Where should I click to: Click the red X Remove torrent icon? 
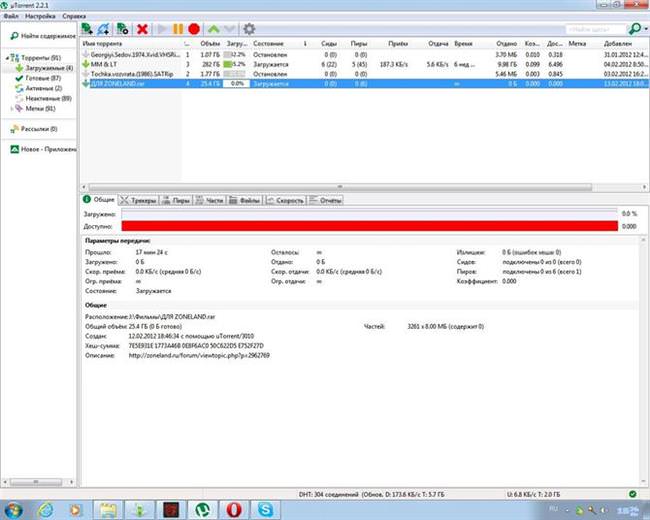click(x=142, y=29)
